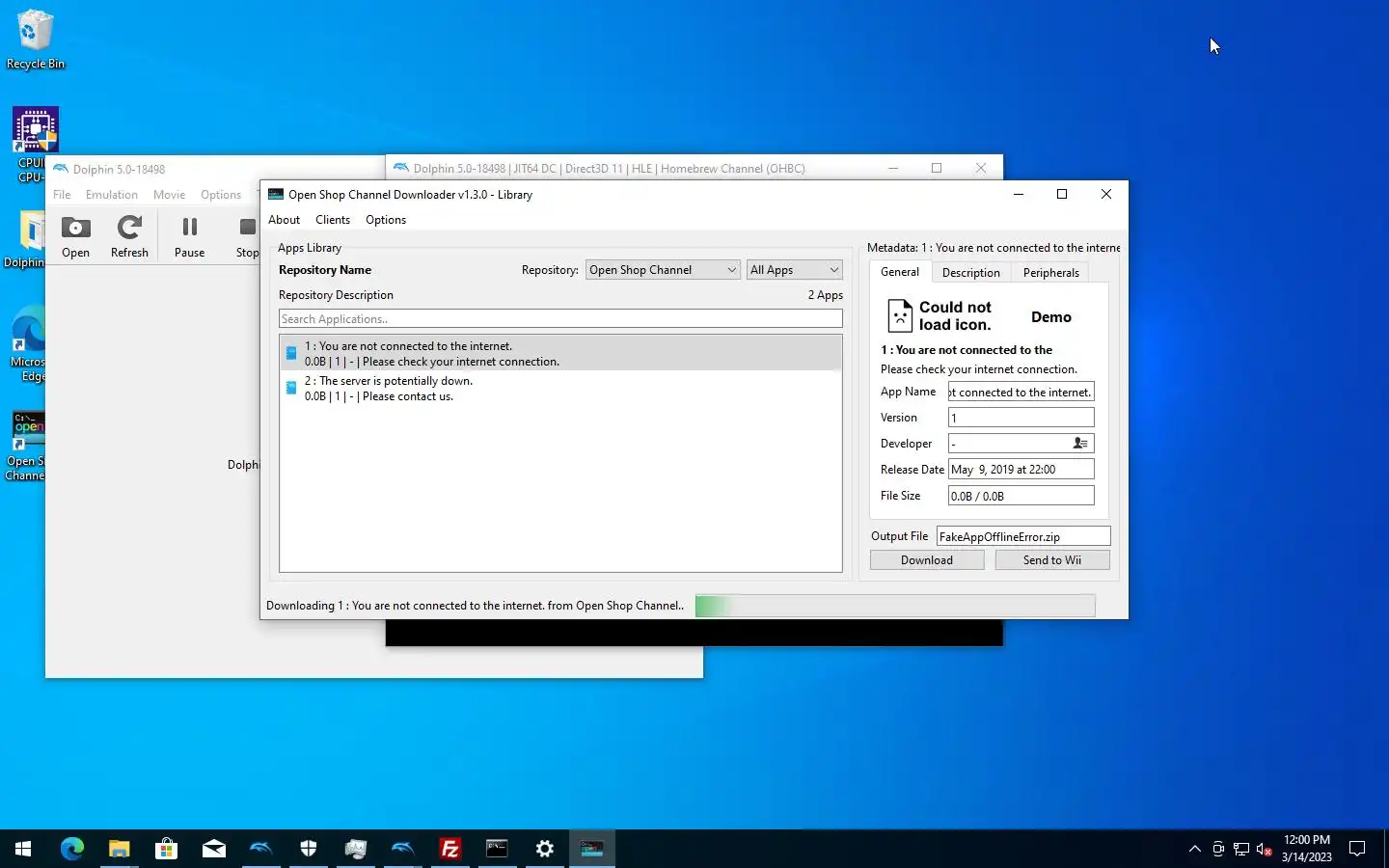The height and width of the screenshot is (868, 1389).
Task: Click the 'Repository Description' text
Action: coord(336,295)
